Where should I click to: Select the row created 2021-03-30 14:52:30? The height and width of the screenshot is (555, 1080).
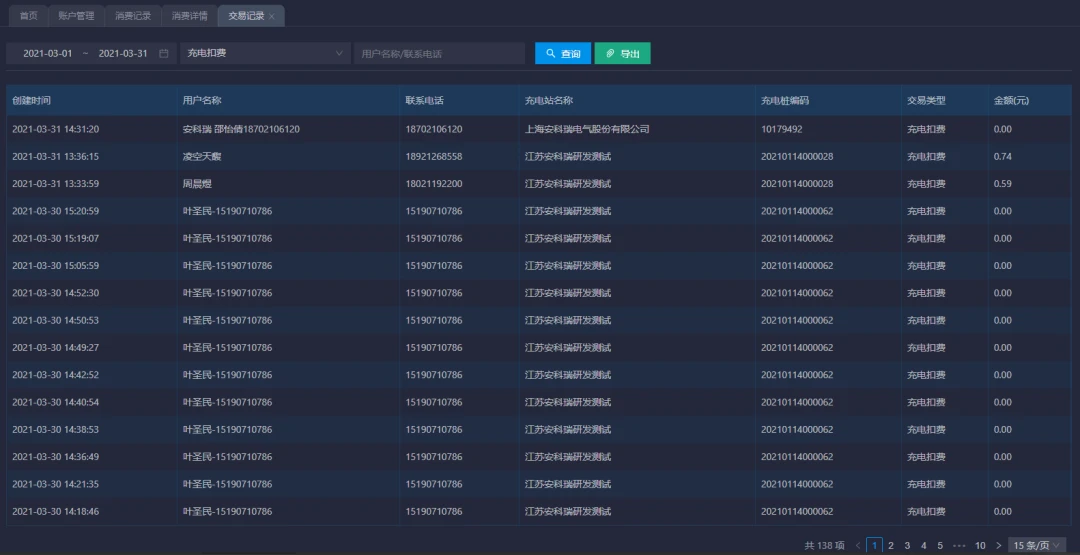point(539,293)
